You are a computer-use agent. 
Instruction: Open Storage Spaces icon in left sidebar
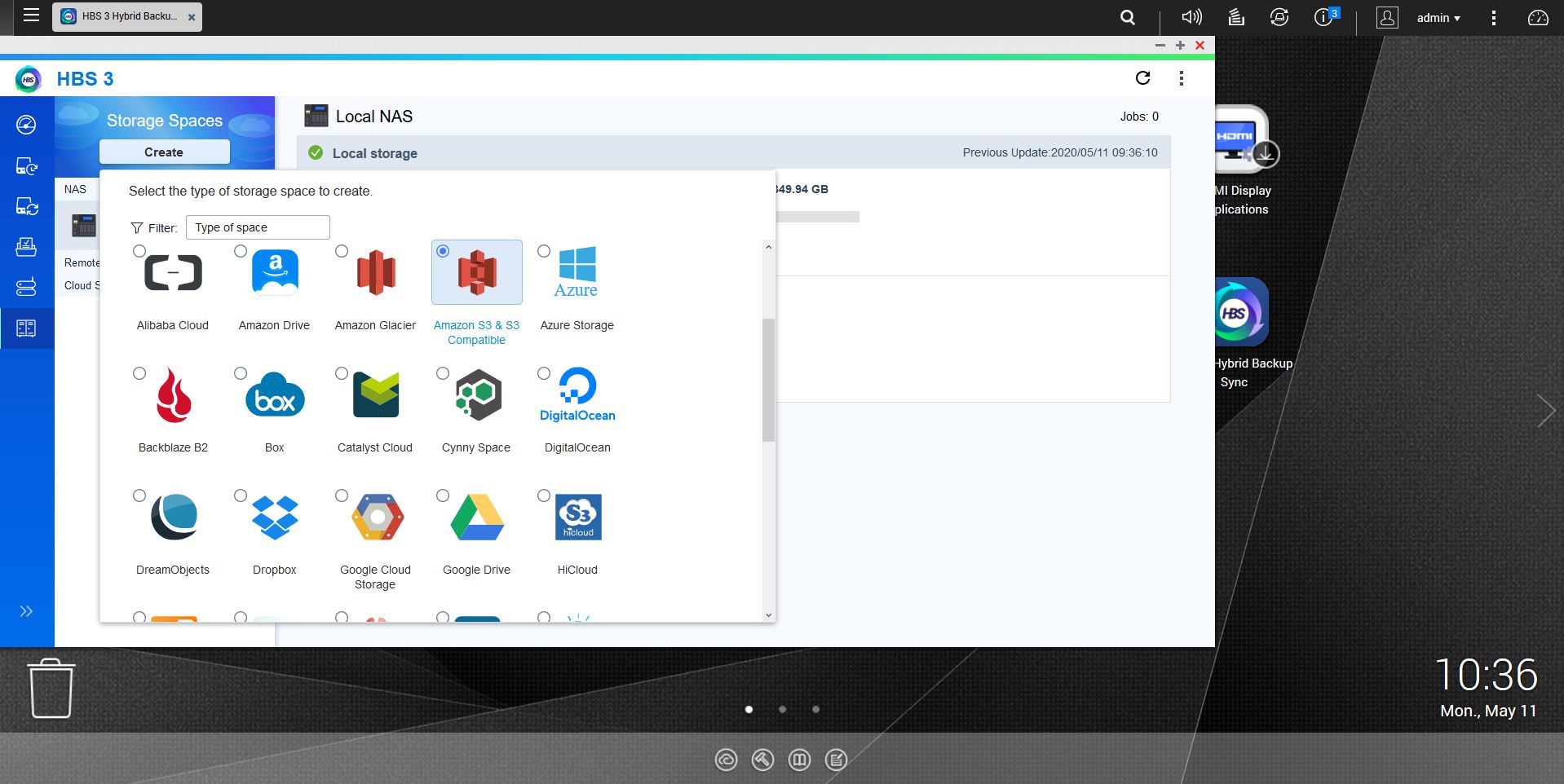pos(26,328)
